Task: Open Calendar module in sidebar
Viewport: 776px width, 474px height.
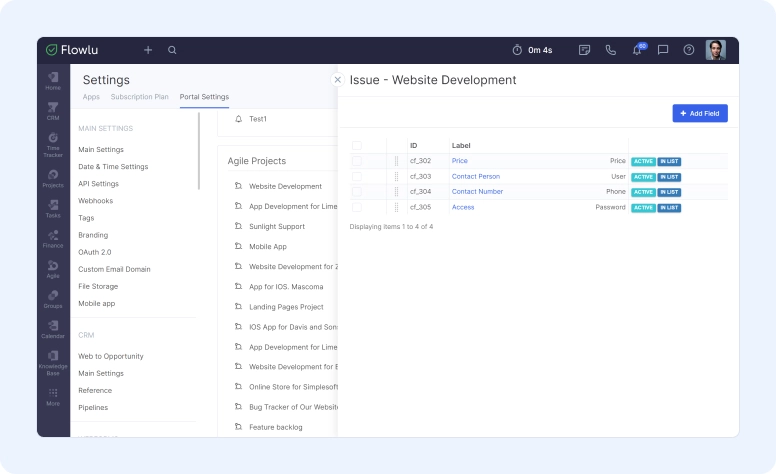Action: point(53,330)
